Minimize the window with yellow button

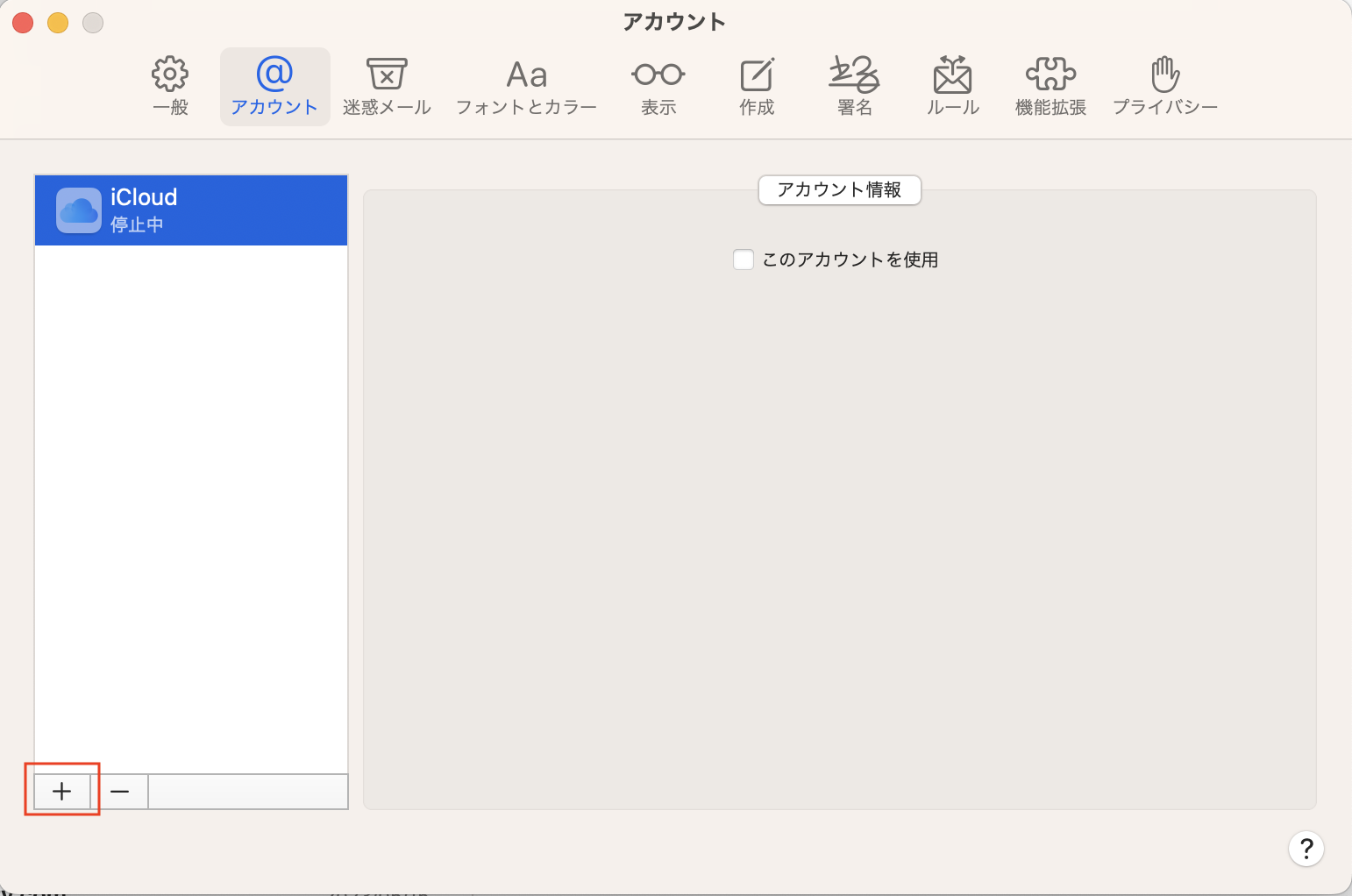coord(58,23)
